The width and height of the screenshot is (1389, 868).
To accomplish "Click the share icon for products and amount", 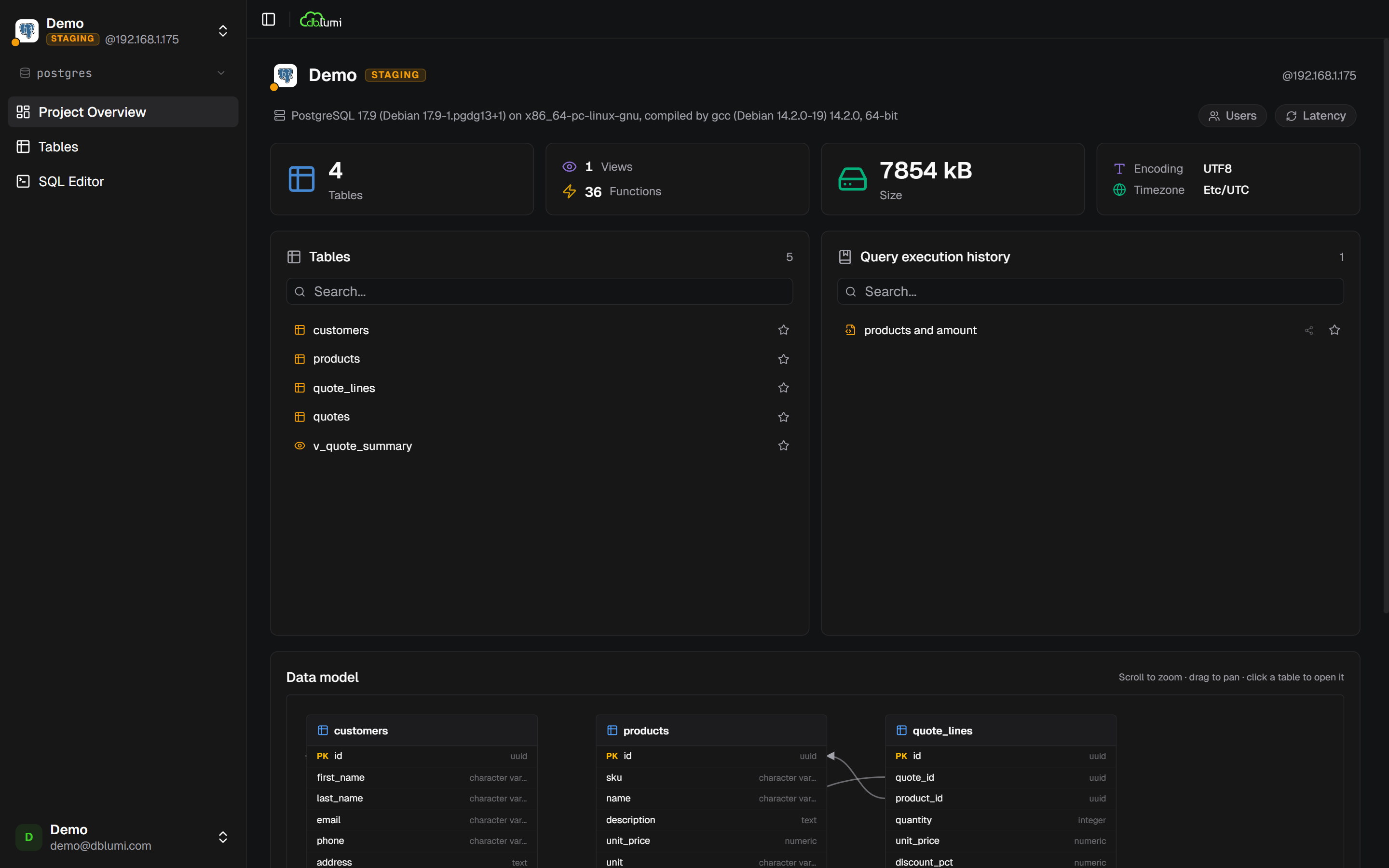I will click(x=1308, y=330).
